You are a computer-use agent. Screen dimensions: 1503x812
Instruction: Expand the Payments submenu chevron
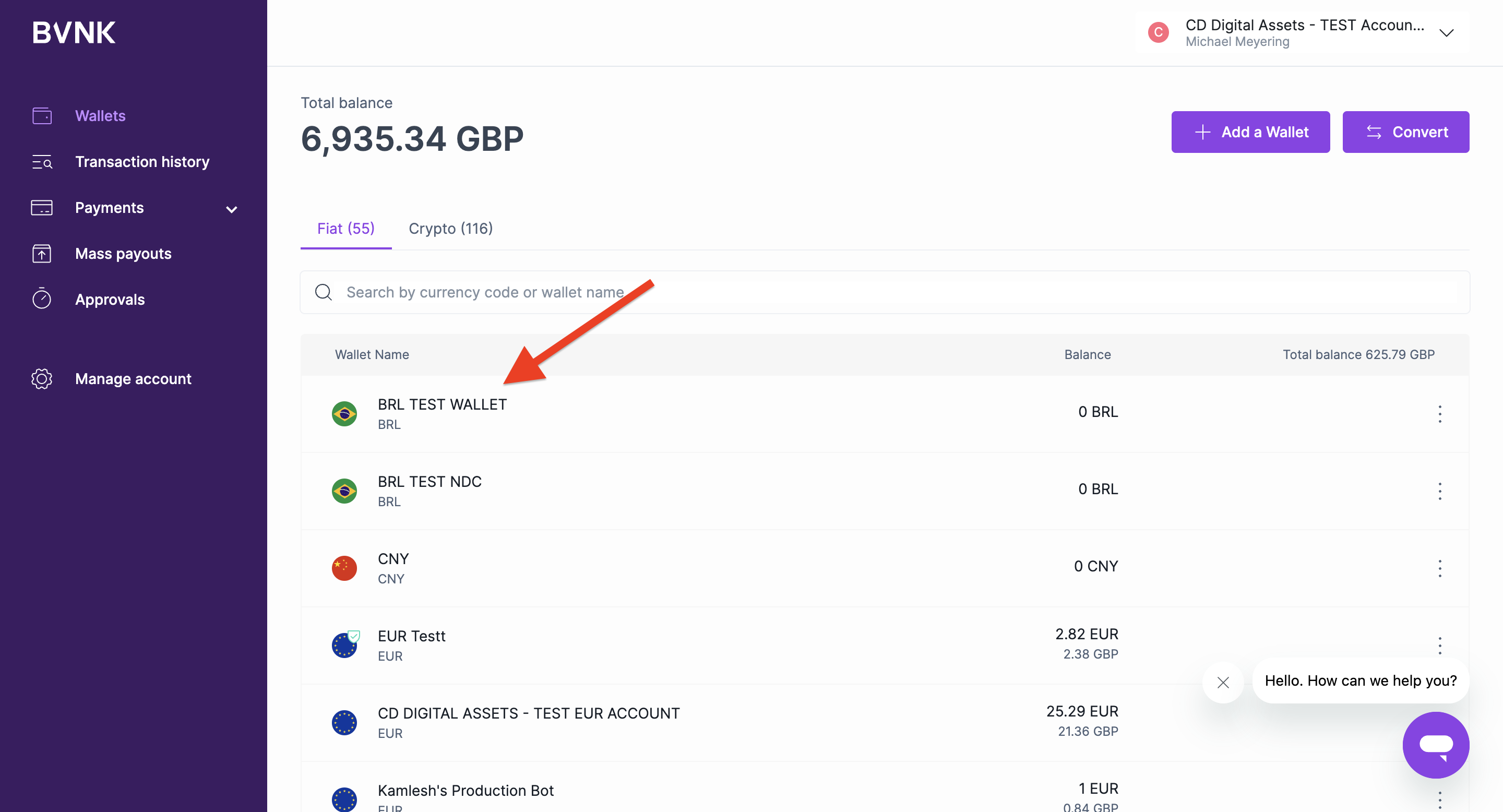[232, 209]
